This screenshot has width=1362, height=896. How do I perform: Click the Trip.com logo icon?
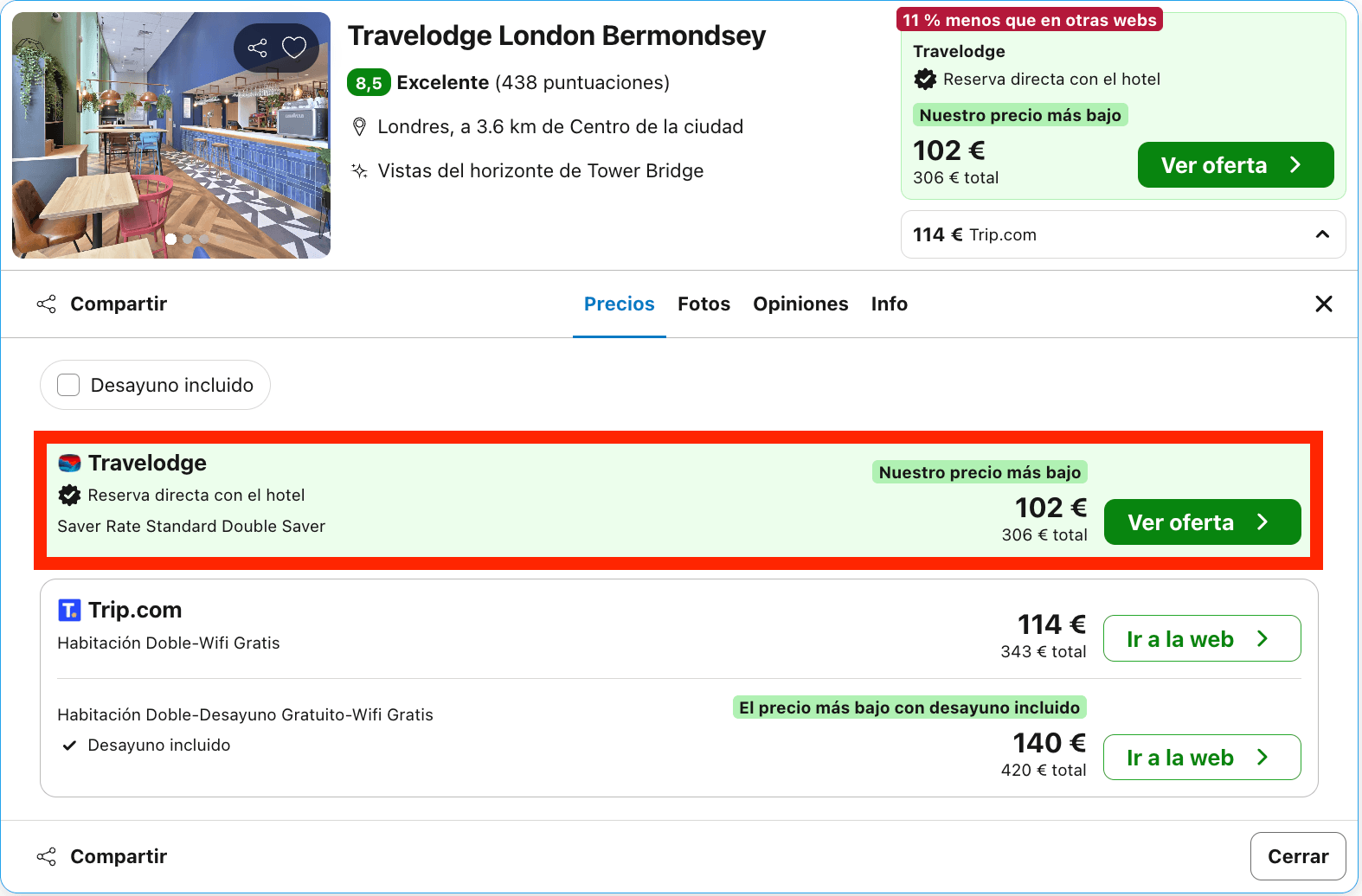(69, 611)
